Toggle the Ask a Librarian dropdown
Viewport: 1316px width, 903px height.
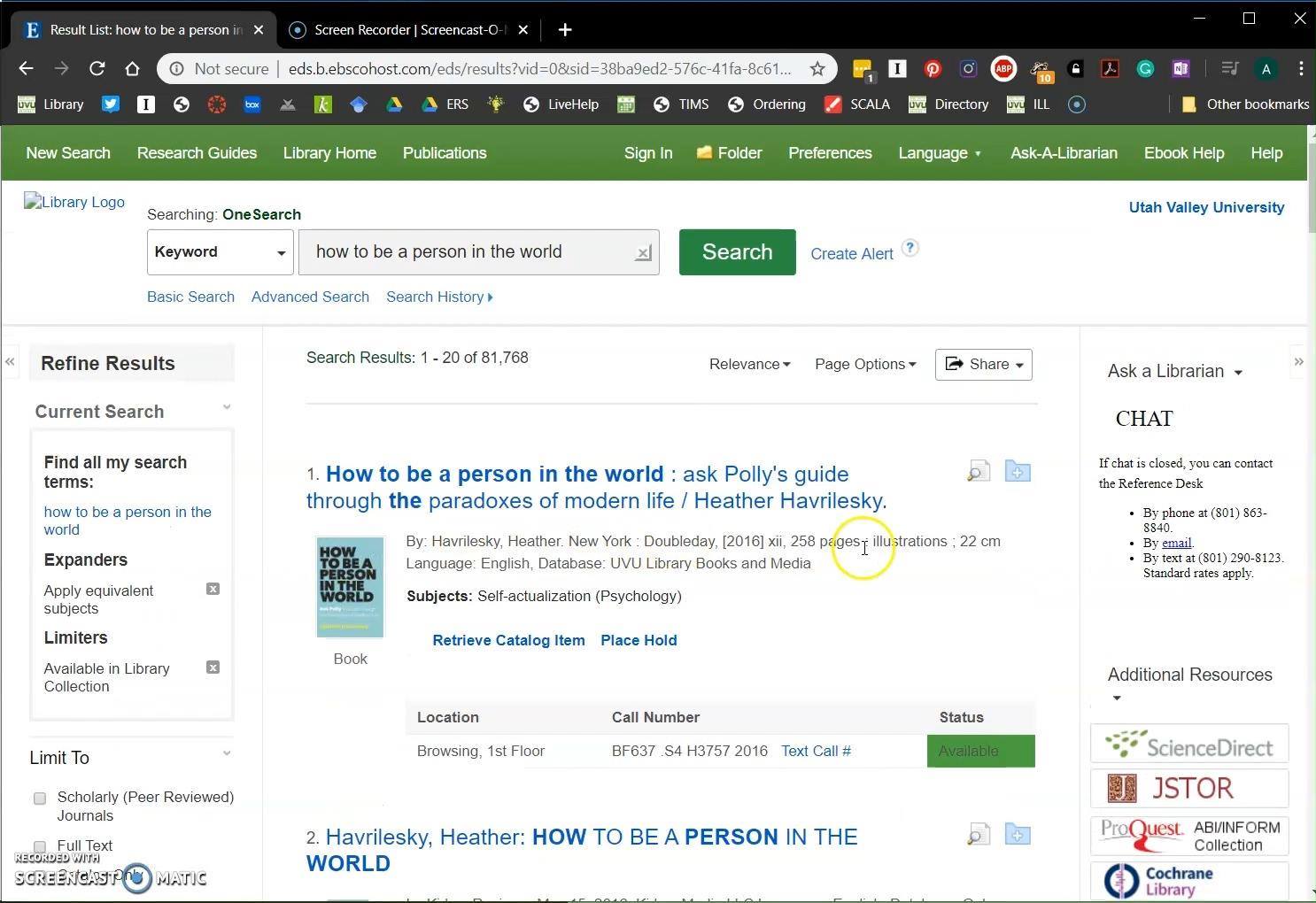(1175, 371)
